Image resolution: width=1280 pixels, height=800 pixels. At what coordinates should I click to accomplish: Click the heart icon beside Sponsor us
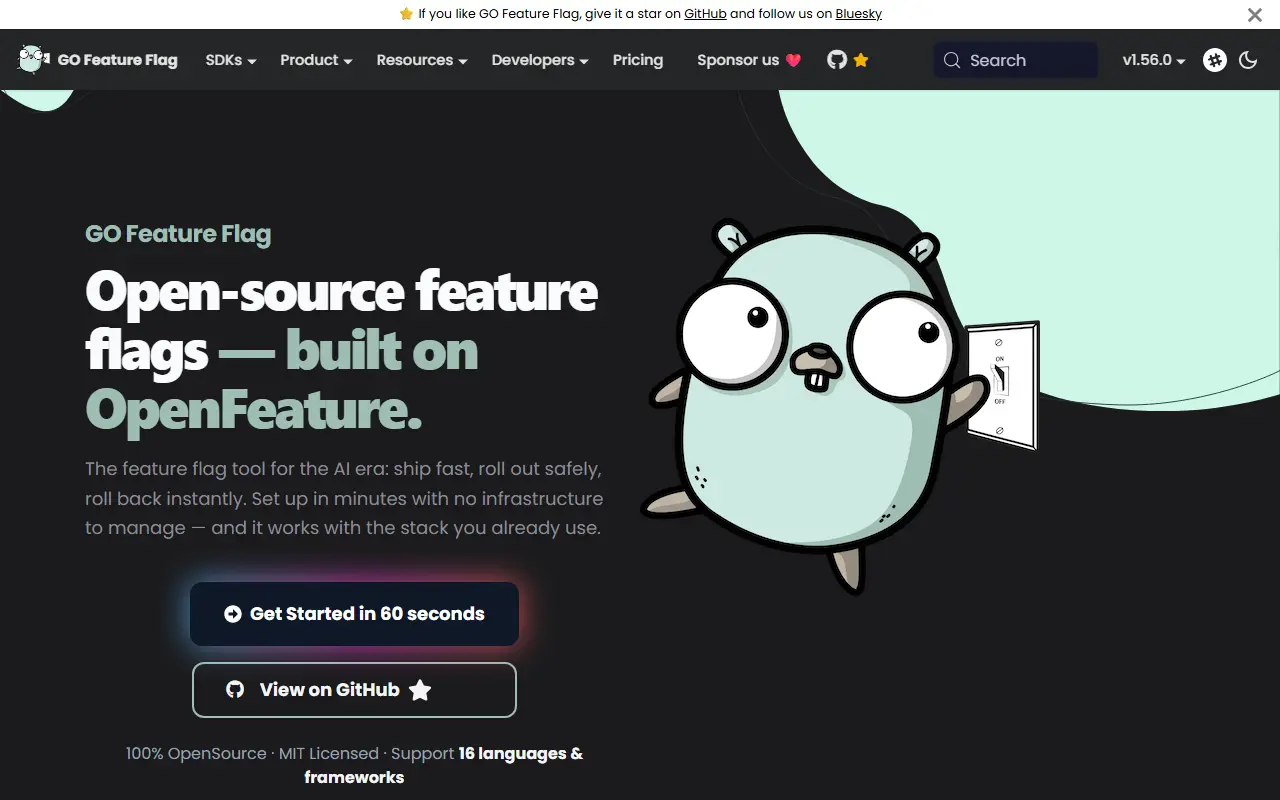point(794,60)
